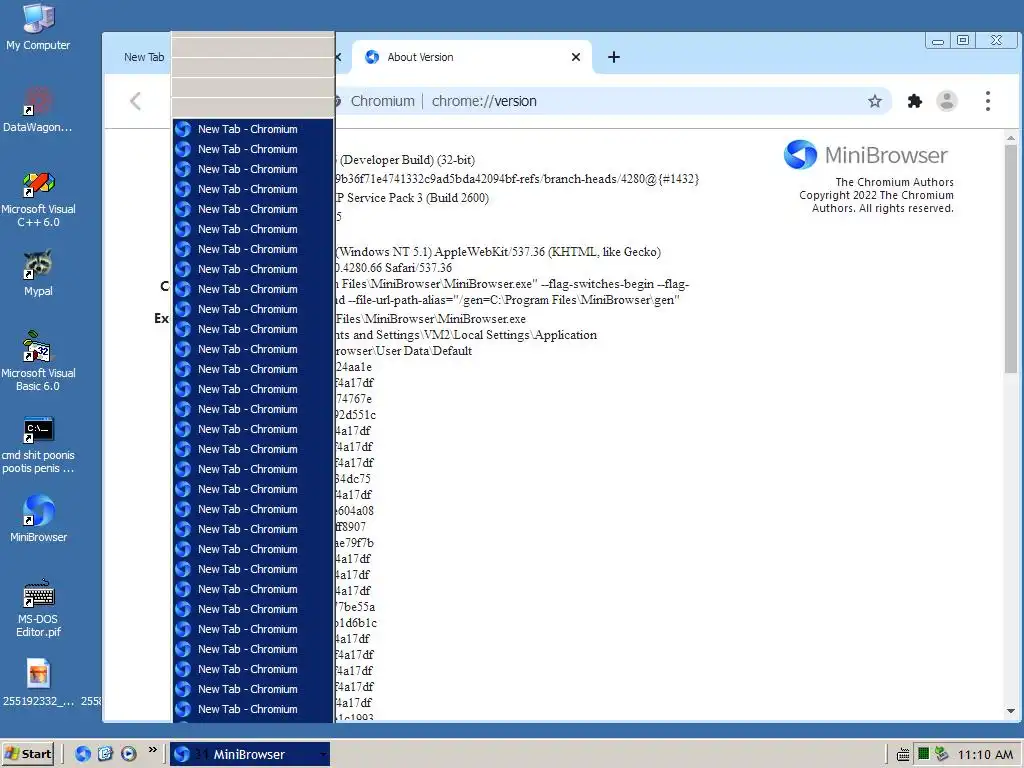Click the 11:10 AM taskbar clock
The height and width of the screenshot is (768, 1024).
coord(985,755)
